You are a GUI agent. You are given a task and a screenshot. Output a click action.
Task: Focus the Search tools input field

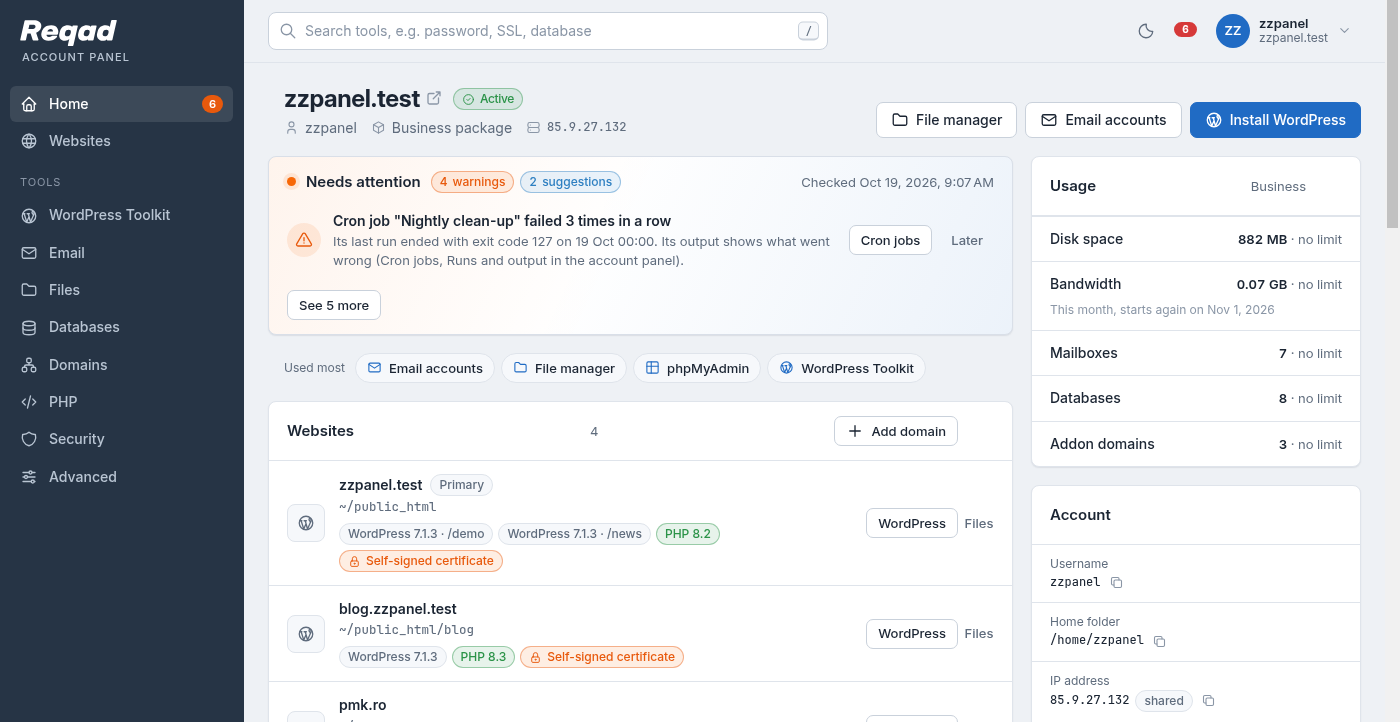click(548, 31)
